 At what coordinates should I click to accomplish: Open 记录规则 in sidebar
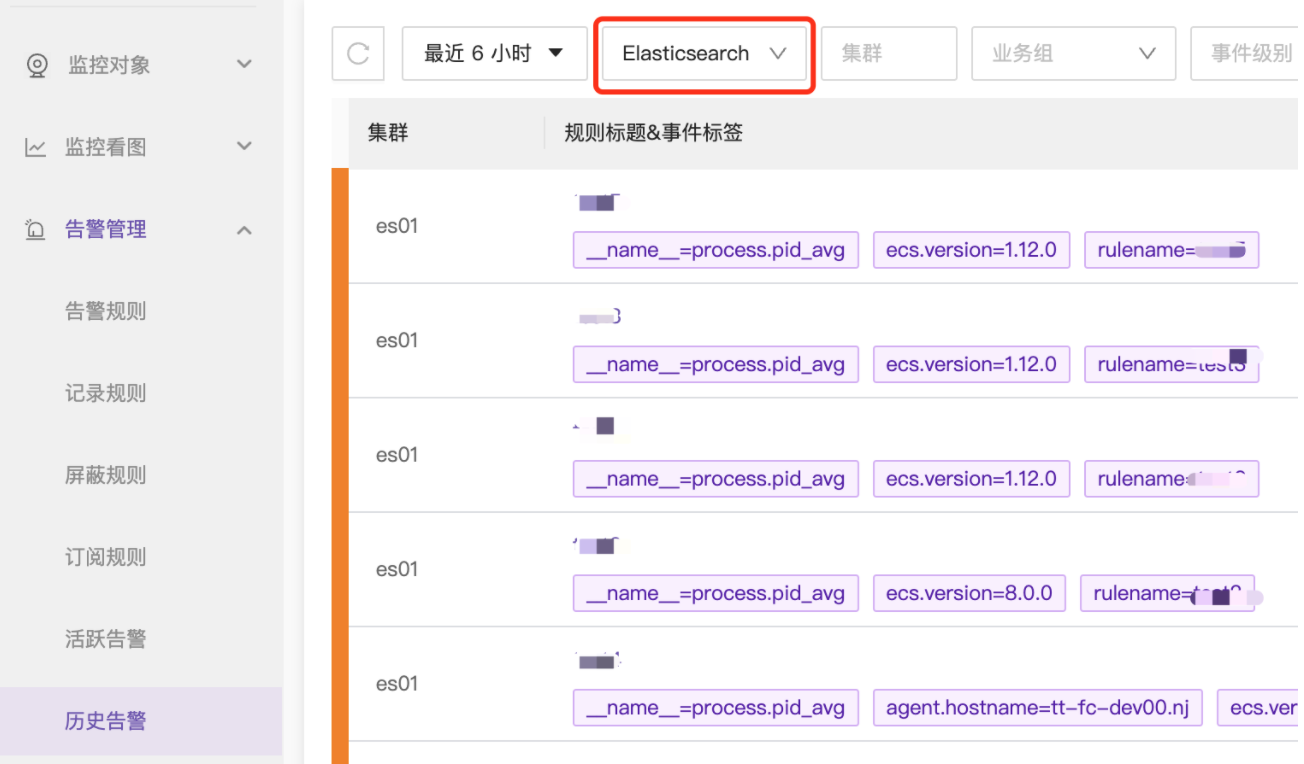coord(106,394)
